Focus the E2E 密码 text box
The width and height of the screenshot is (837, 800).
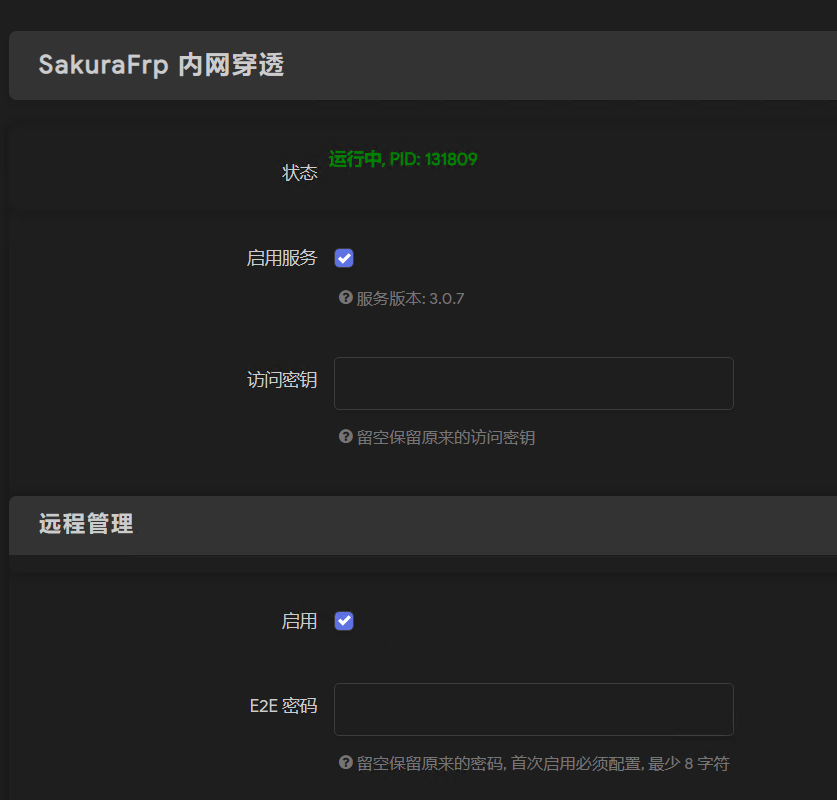[533, 707]
